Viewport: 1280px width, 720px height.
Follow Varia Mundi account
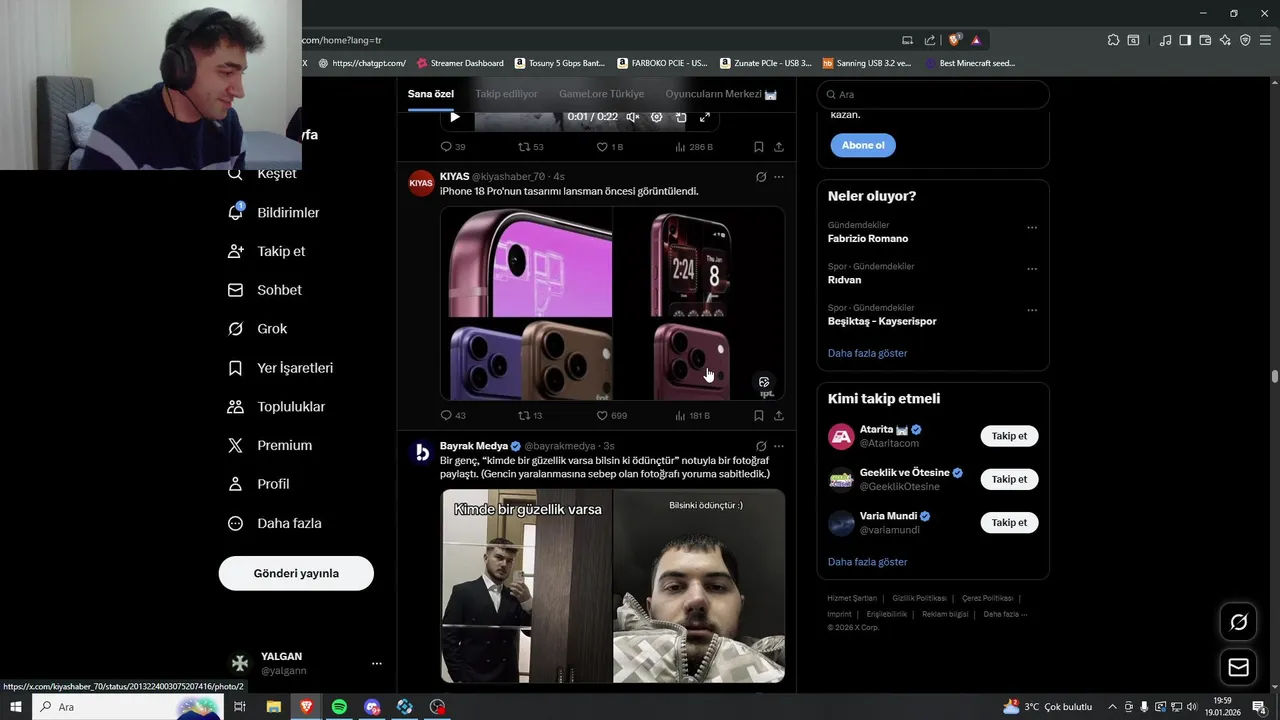(1009, 522)
